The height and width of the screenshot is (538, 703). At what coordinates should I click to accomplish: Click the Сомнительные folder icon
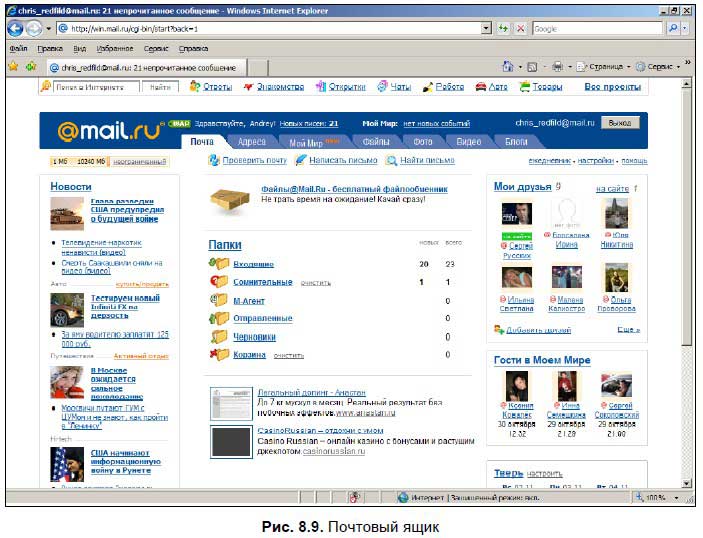[219, 281]
